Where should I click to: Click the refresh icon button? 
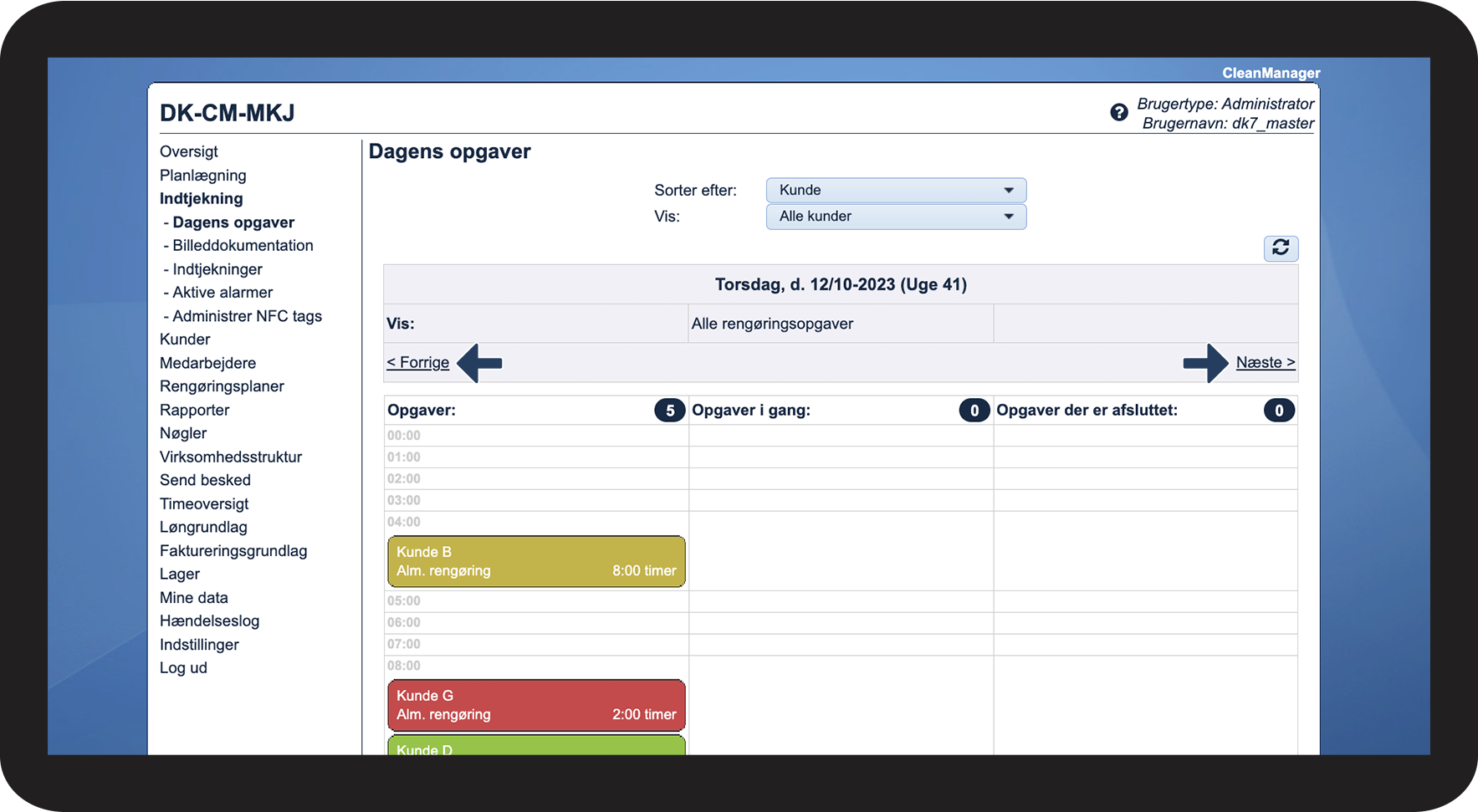[1281, 248]
